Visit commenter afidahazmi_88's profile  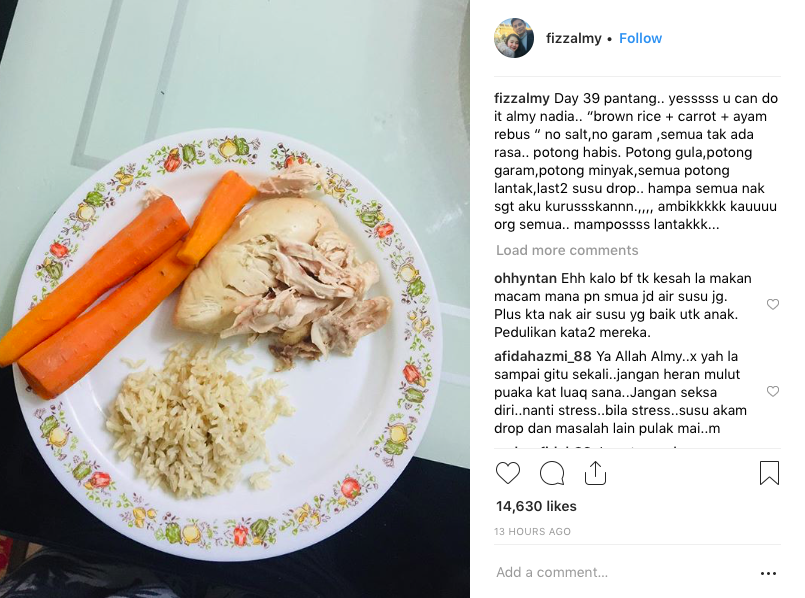coord(543,356)
